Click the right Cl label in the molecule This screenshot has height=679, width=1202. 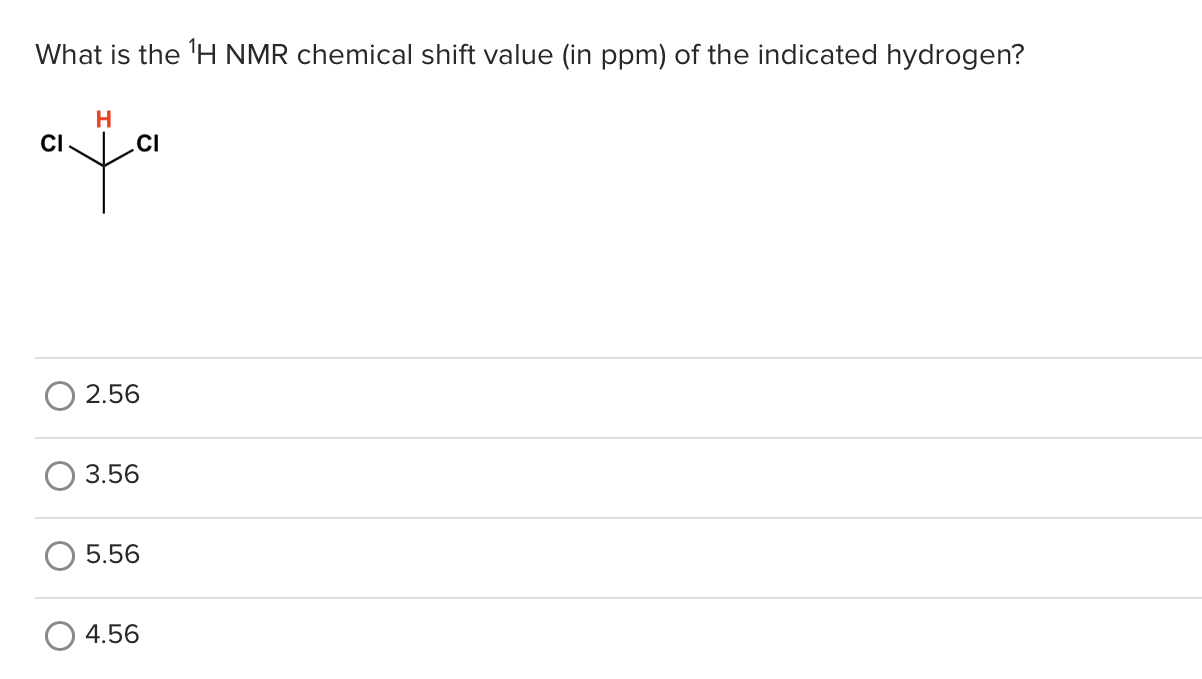click(148, 143)
